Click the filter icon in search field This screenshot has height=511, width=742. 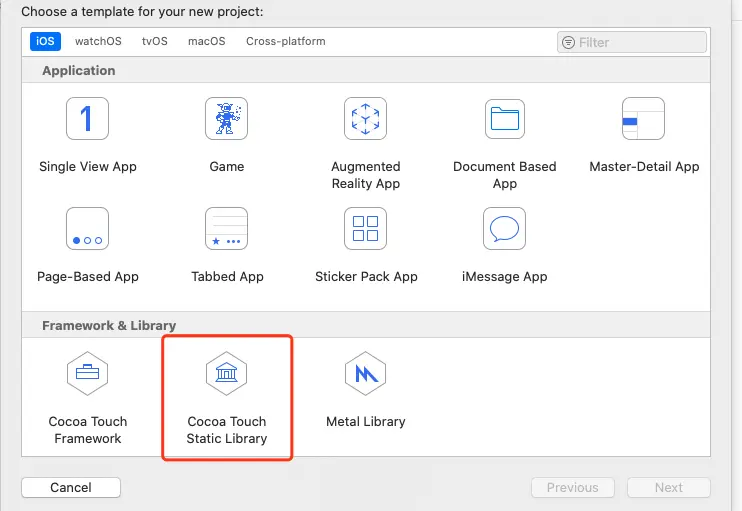pyautogui.click(x=568, y=43)
